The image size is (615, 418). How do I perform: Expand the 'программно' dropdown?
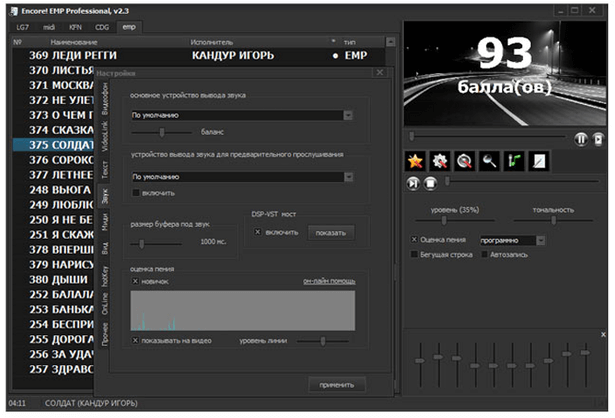click(x=540, y=240)
